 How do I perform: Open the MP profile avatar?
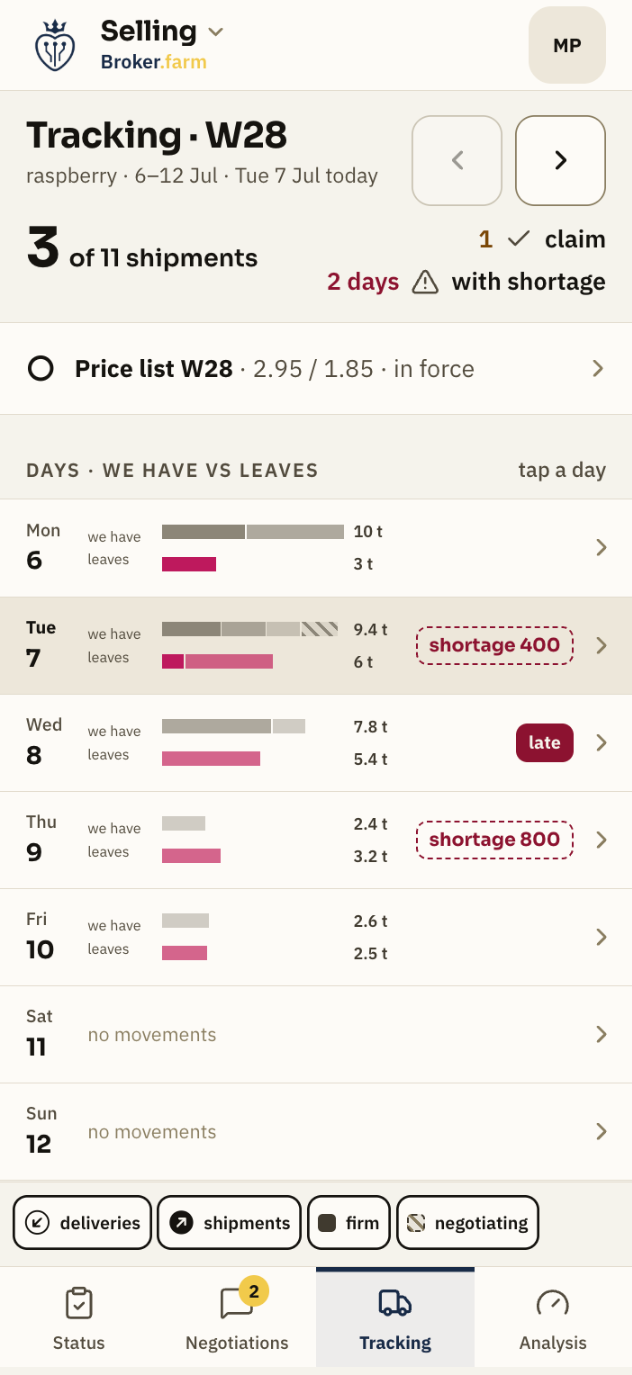click(567, 45)
